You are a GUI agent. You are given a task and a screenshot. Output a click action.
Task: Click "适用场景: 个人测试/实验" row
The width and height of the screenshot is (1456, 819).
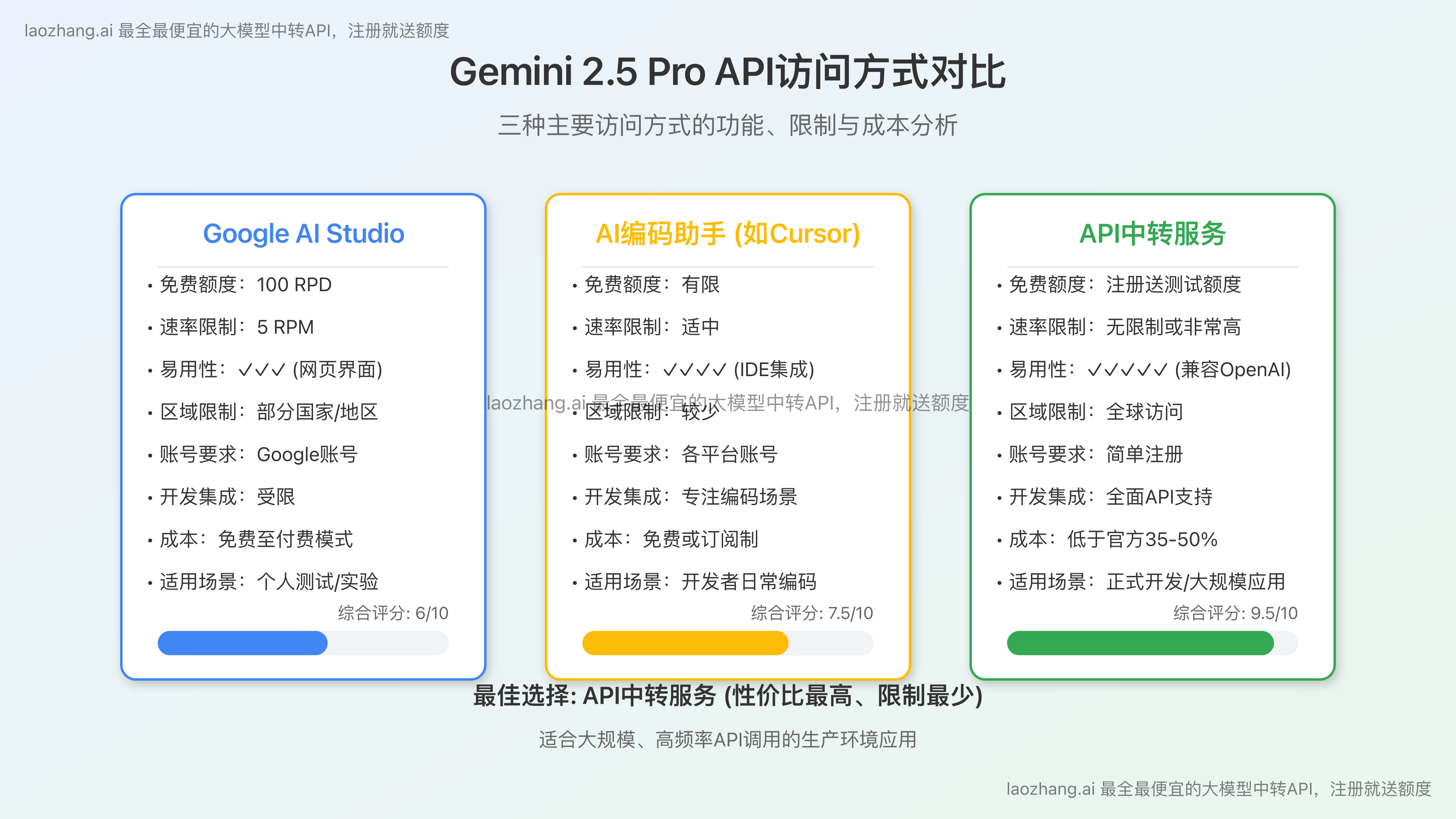tap(263, 581)
